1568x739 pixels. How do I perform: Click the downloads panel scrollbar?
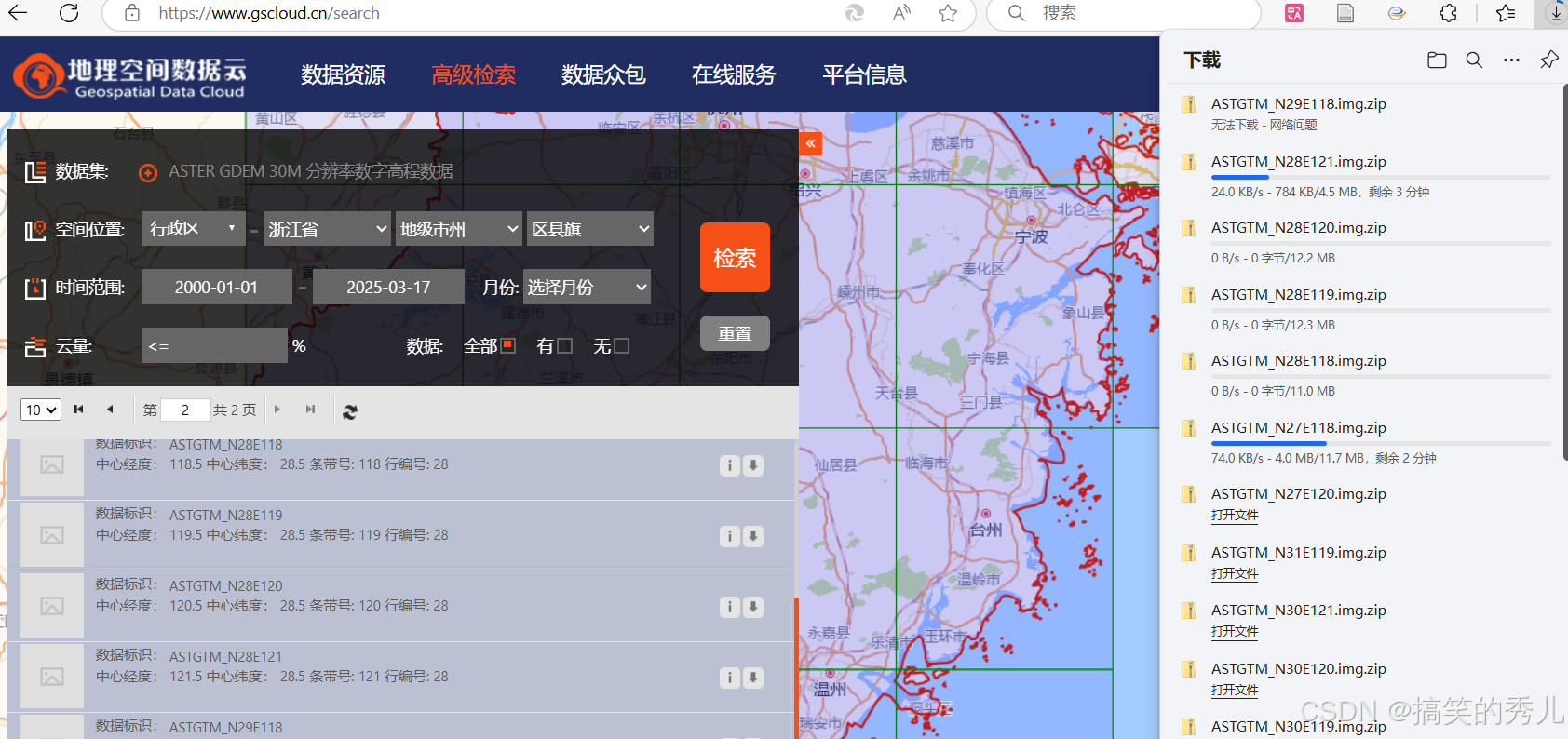coord(1564,272)
